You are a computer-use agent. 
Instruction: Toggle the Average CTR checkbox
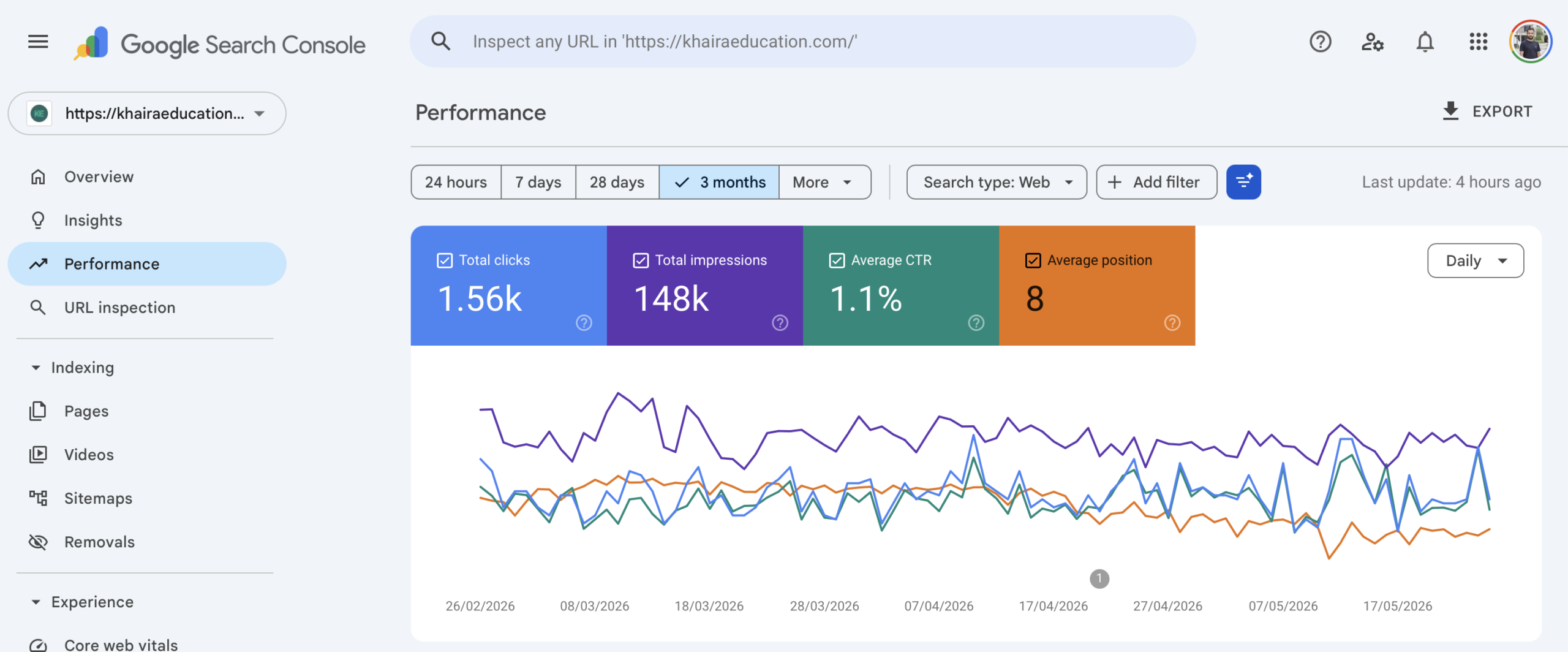[x=837, y=260]
